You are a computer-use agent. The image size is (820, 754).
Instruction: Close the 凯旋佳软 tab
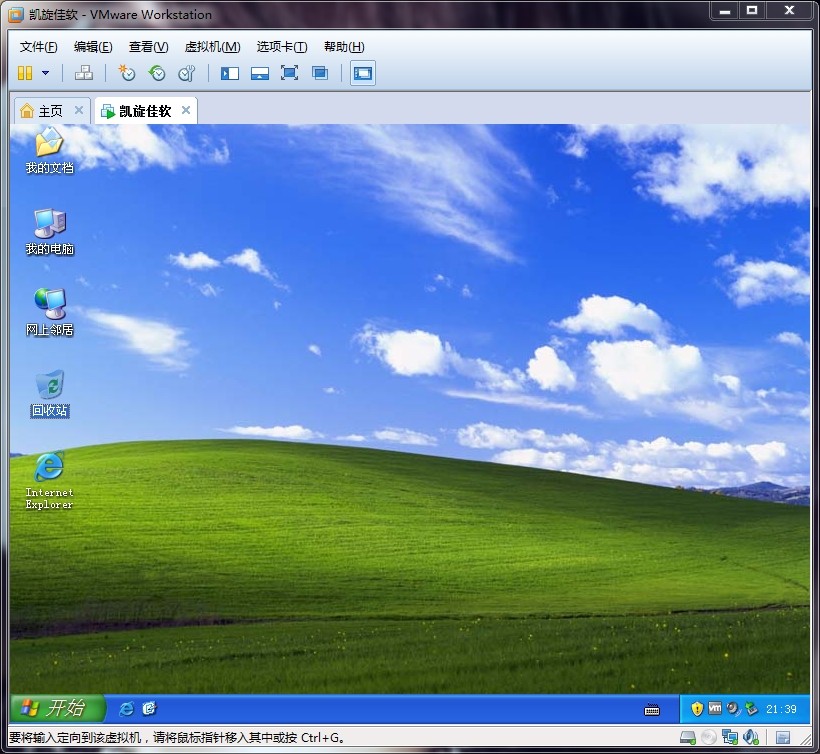186,110
